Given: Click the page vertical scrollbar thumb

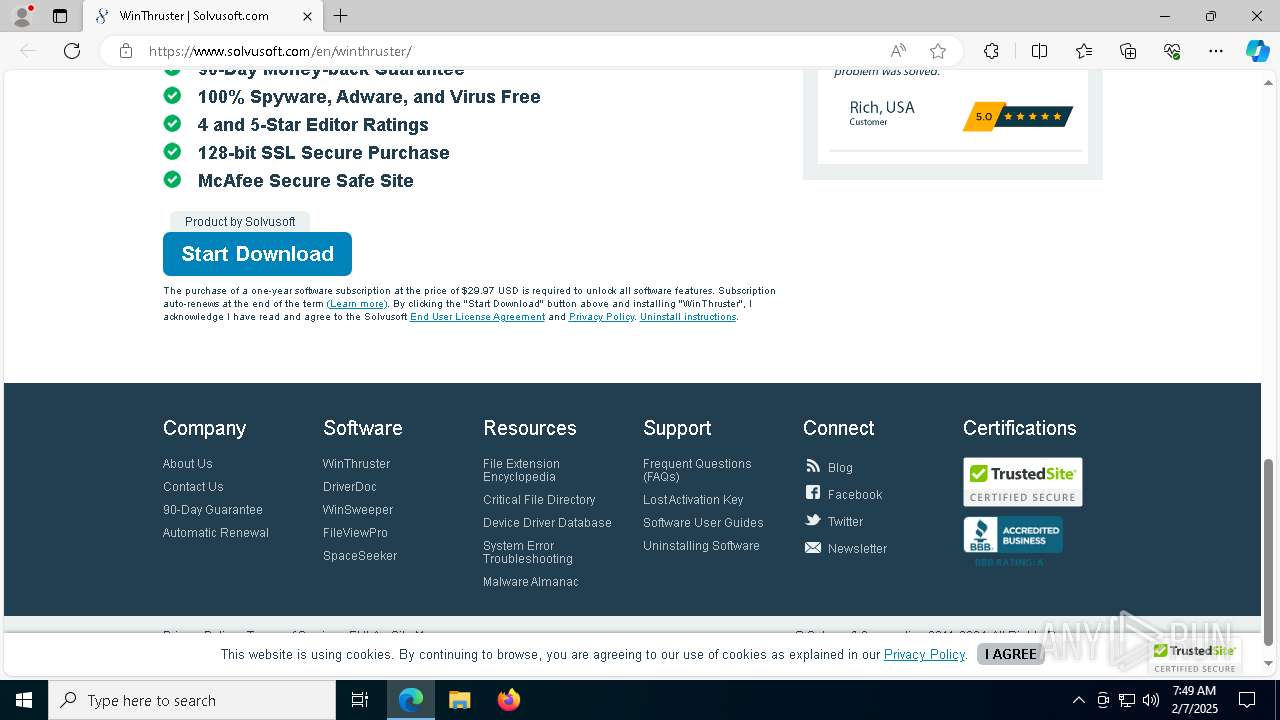Looking at the screenshot, I should 1269,552.
